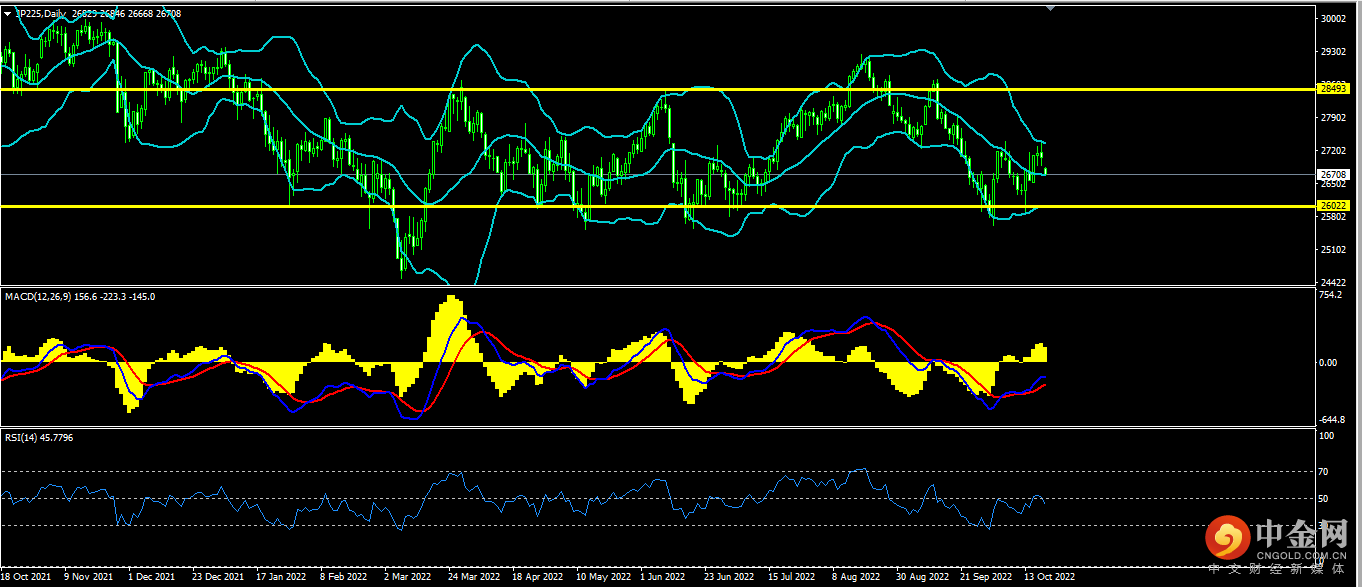Click the MACD(12,26,9) indicator label
The height and width of the screenshot is (587, 1362).
coord(37,296)
